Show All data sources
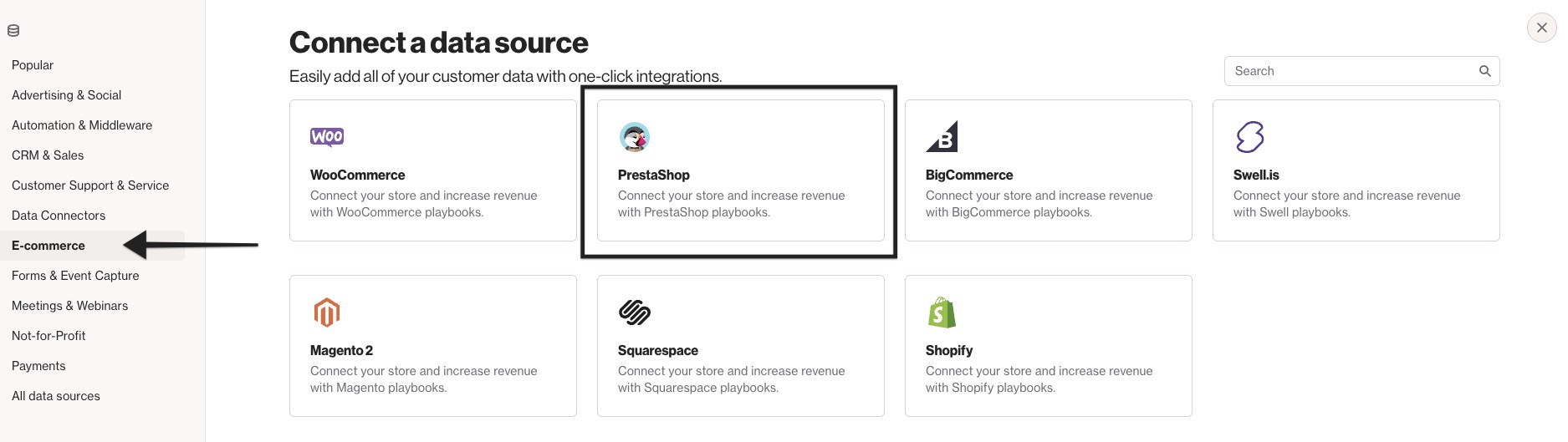1568x442 pixels. 56,396
